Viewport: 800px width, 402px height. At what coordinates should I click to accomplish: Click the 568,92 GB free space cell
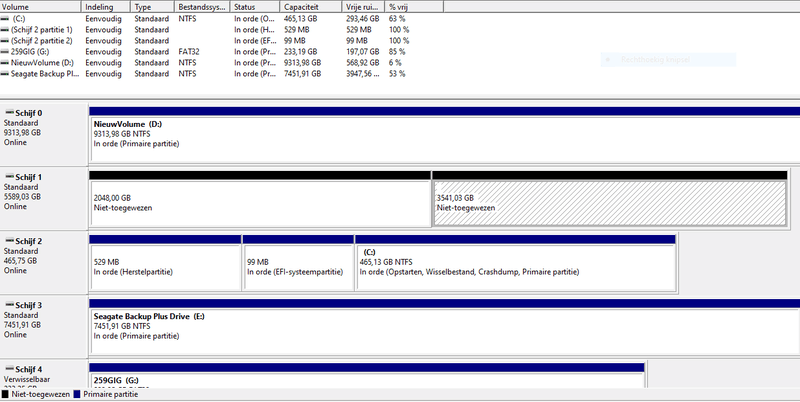click(363, 63)
